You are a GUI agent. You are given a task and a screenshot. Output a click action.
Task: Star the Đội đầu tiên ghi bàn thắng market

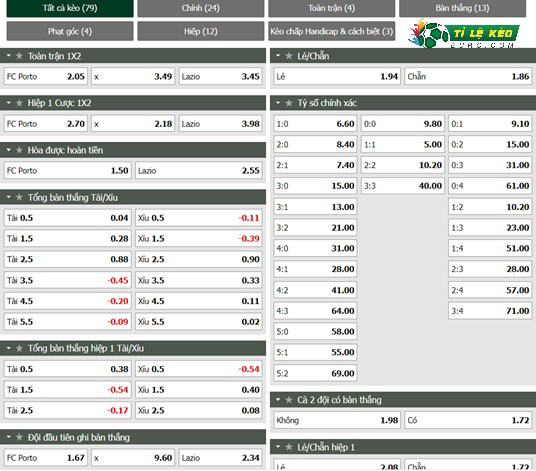pyautogui.click(x=19, y=437)
